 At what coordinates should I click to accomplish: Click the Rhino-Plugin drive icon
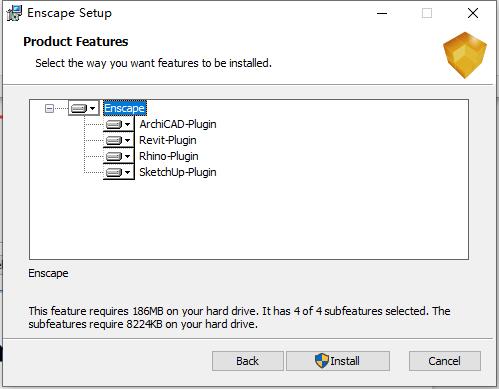point(114,156)
